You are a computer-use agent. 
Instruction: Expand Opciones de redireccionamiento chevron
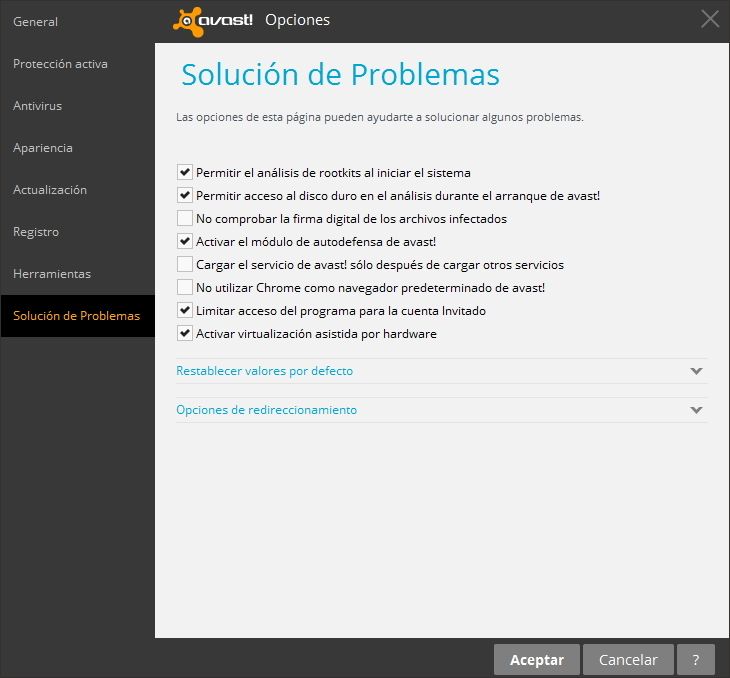(696, 410)
